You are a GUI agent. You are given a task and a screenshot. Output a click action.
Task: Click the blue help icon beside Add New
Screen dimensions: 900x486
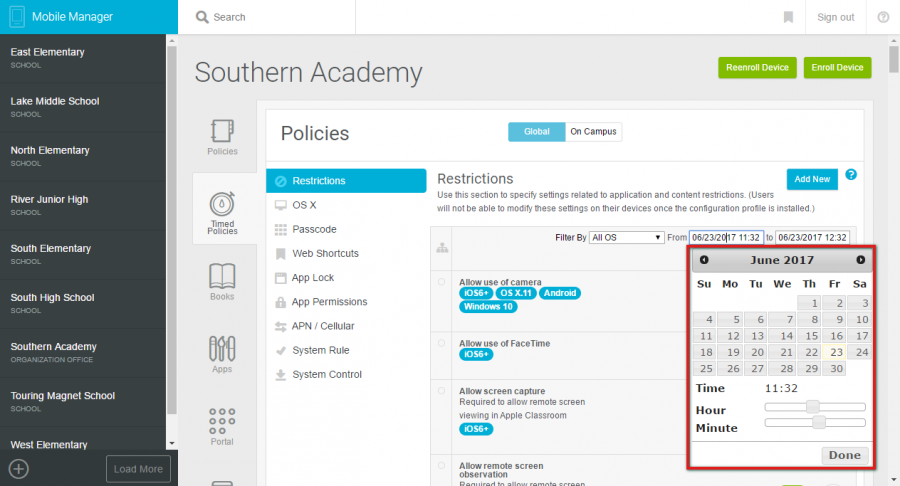(851, 174)
